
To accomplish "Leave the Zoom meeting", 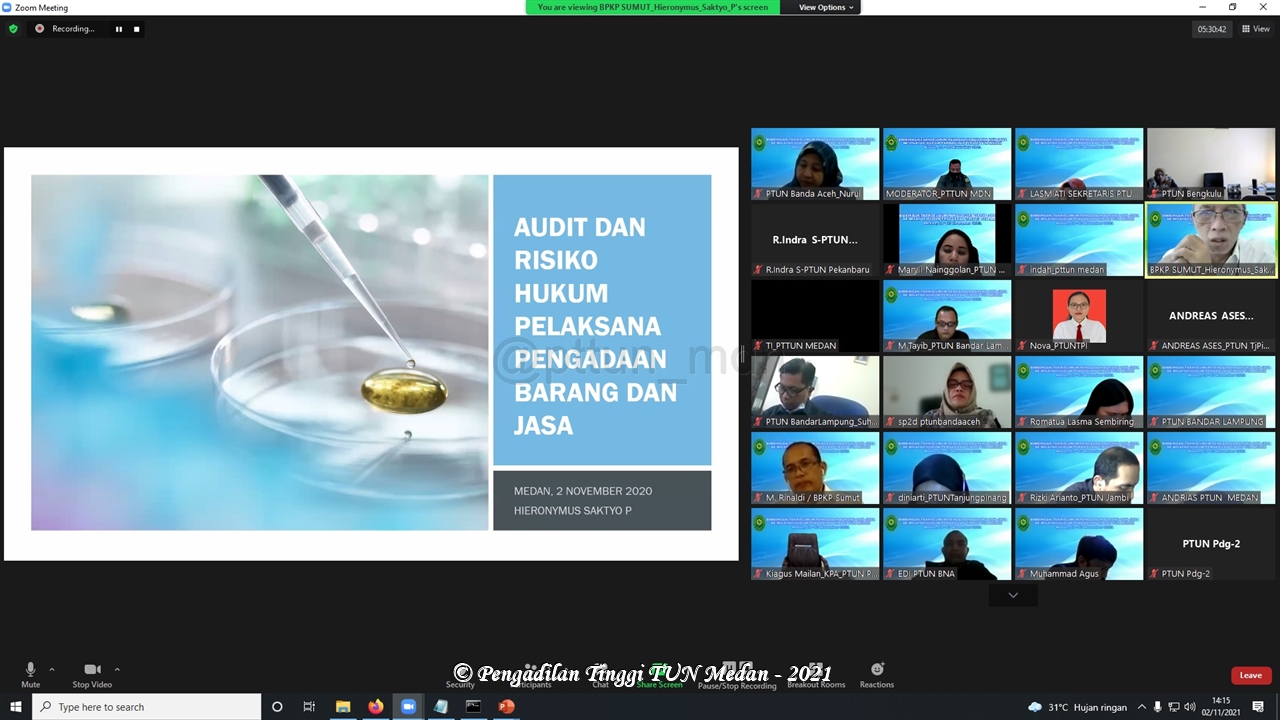I will click(1250, 675).
